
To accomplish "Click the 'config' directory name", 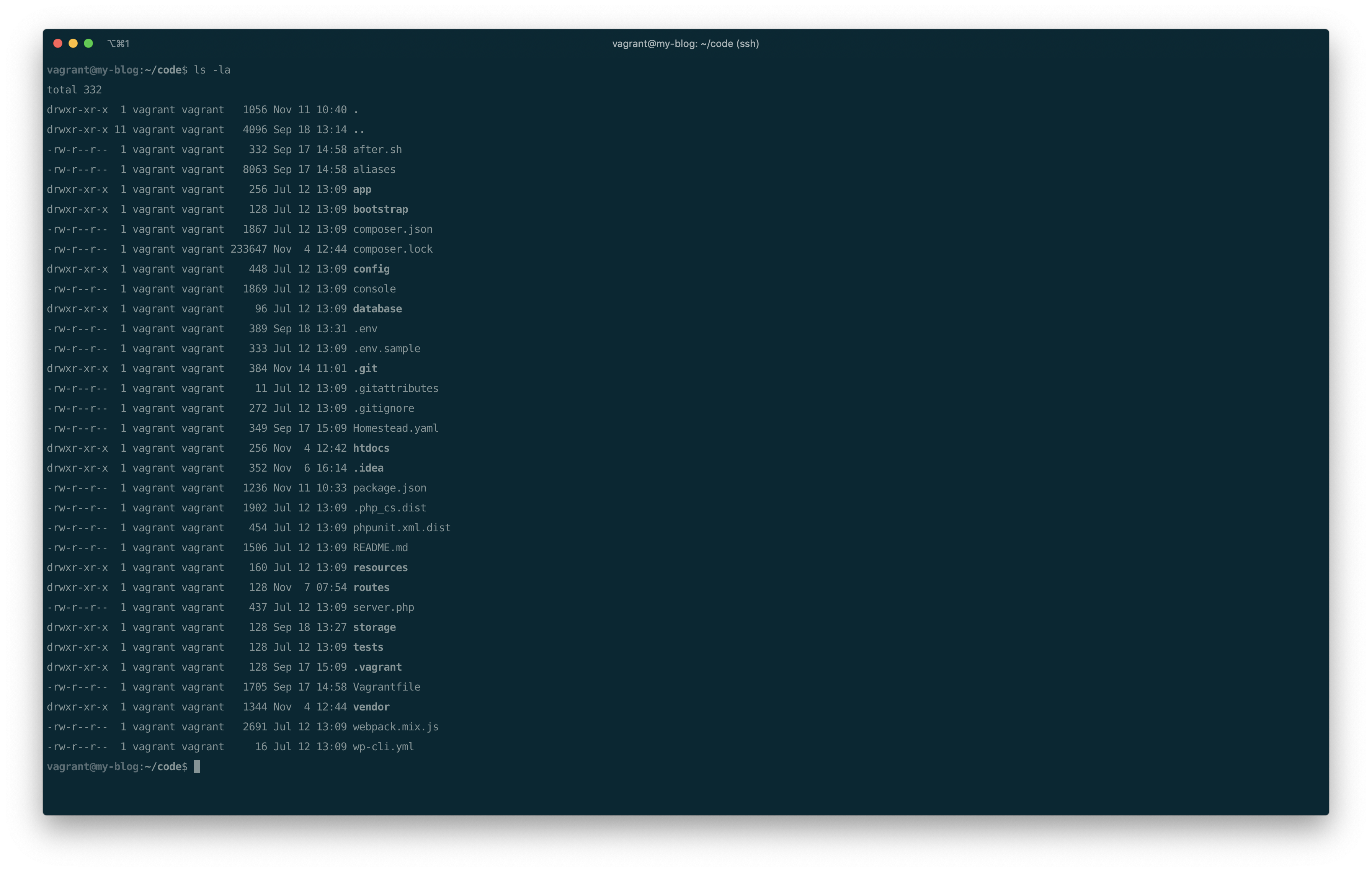I will coord(371,269).
